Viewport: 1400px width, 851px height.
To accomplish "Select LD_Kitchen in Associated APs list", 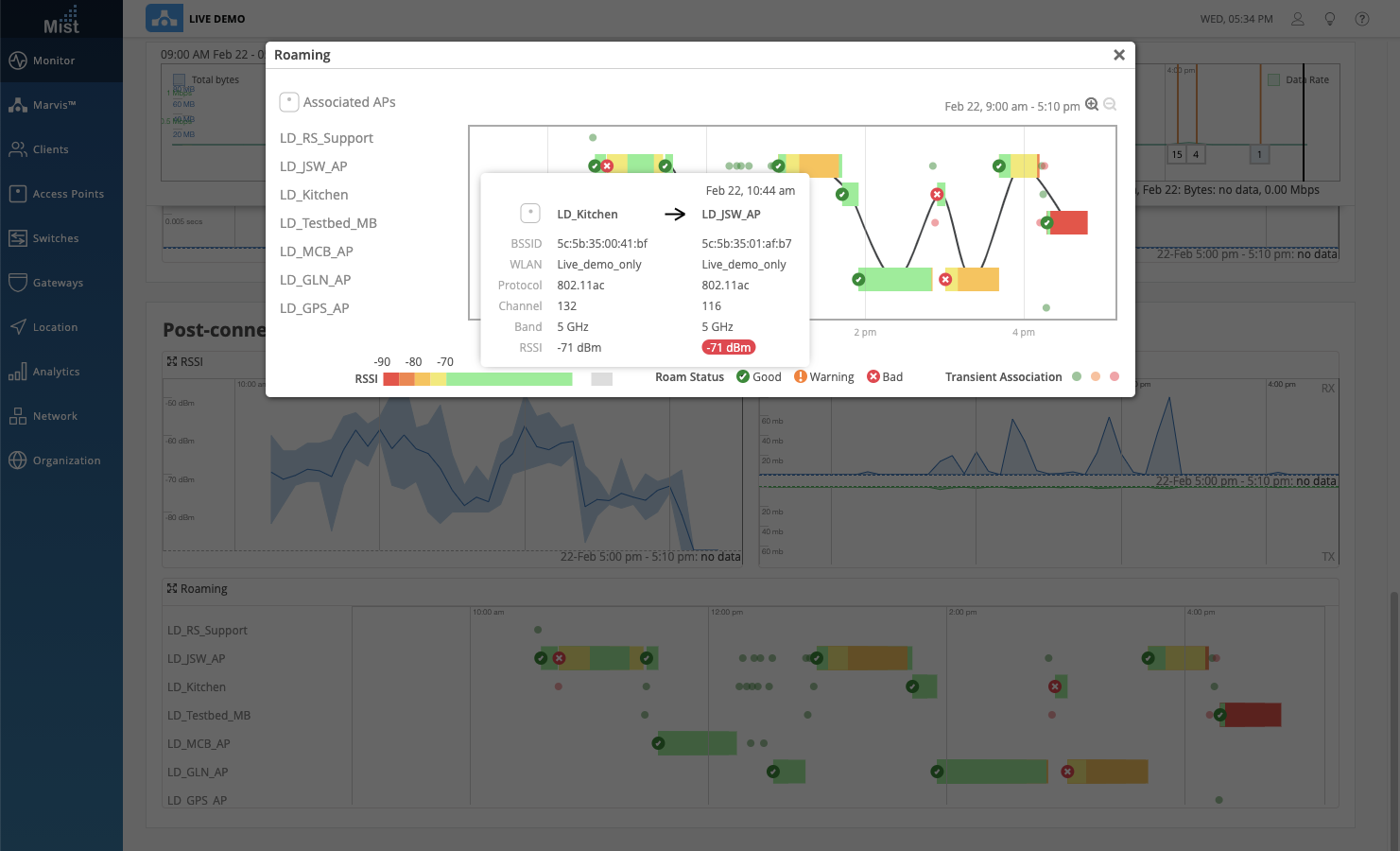I will point(314,195).
